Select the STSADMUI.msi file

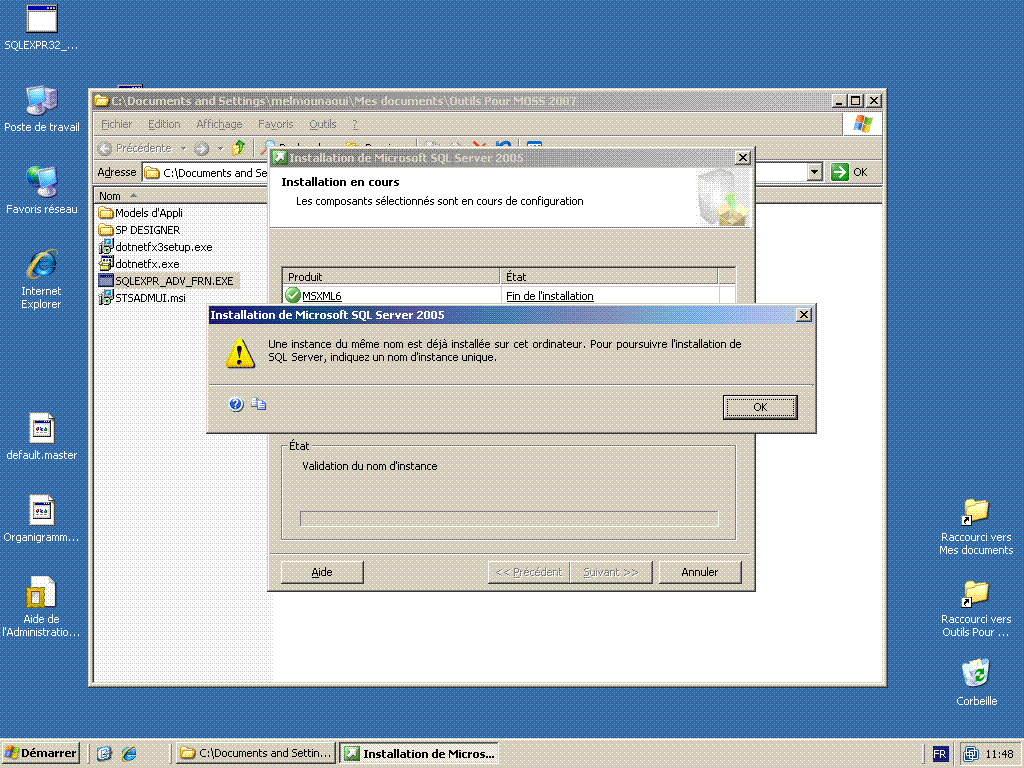[x=142, y=298]
